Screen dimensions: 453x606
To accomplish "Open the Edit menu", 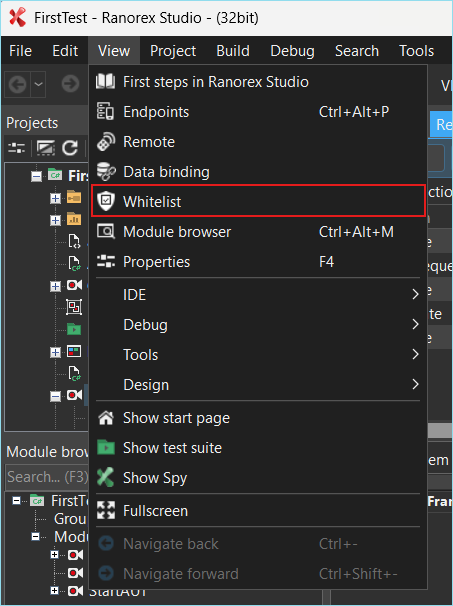I will tap(65, 51).
